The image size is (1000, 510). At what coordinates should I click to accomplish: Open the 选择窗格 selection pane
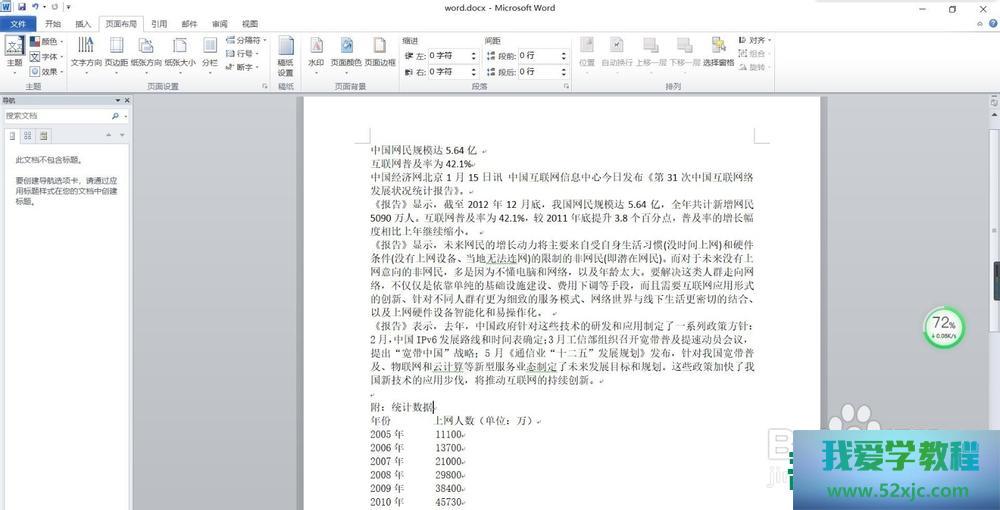pyautogui.click(x=718, y=50)
